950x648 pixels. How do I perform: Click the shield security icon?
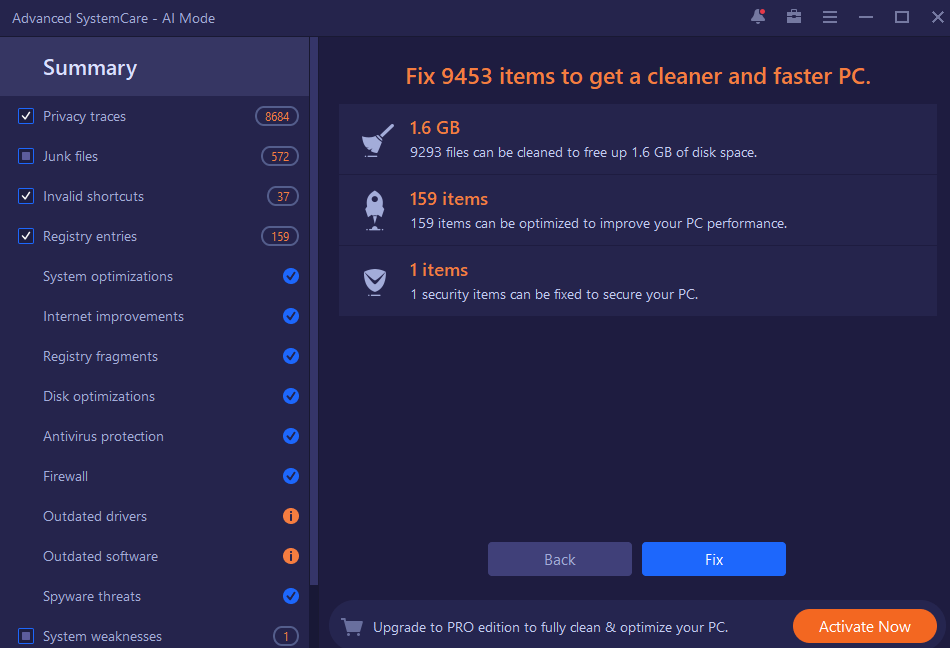click(x=375, y=282)
